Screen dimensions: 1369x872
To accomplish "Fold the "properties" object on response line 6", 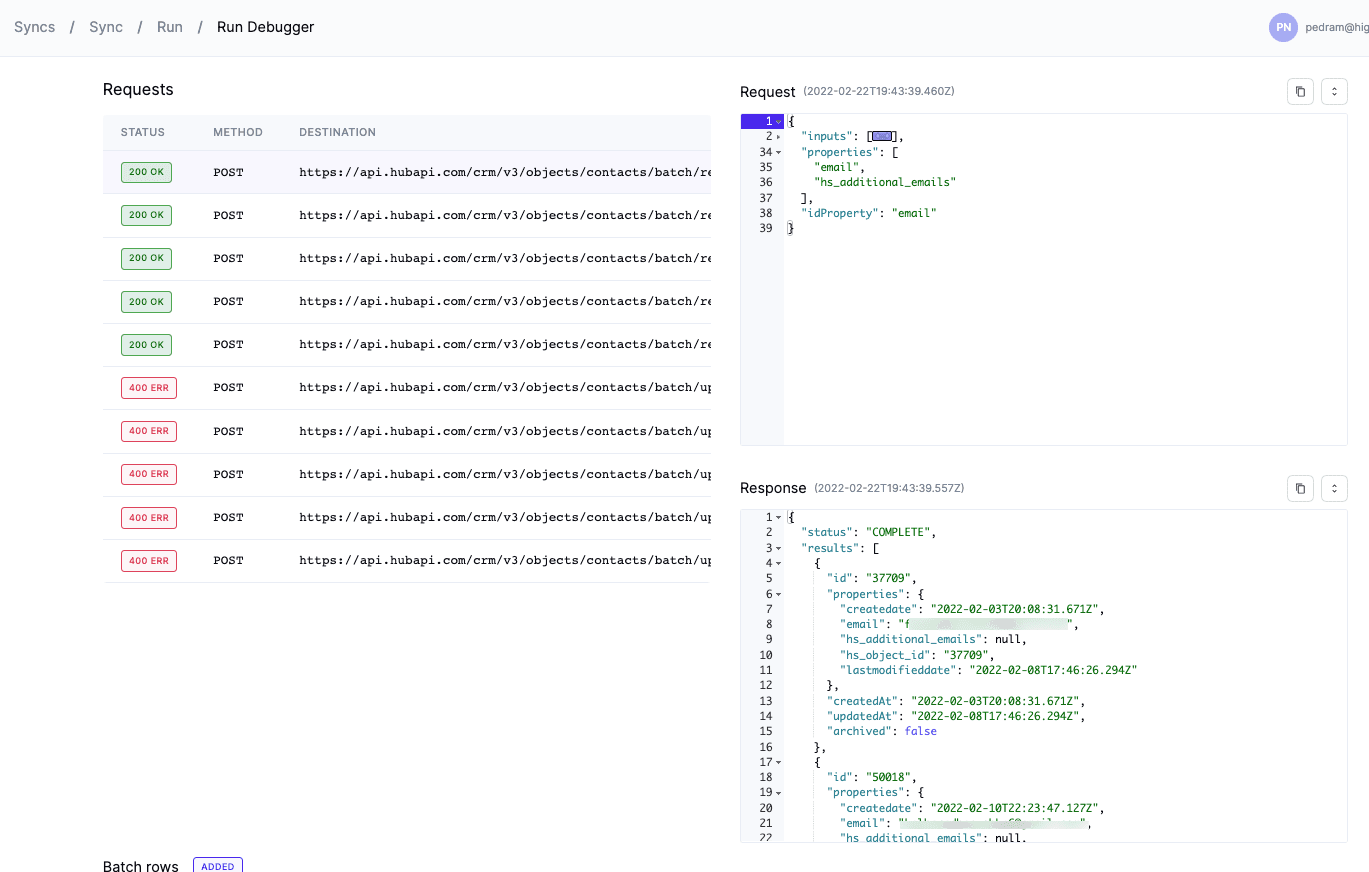I will click(778, 594).
